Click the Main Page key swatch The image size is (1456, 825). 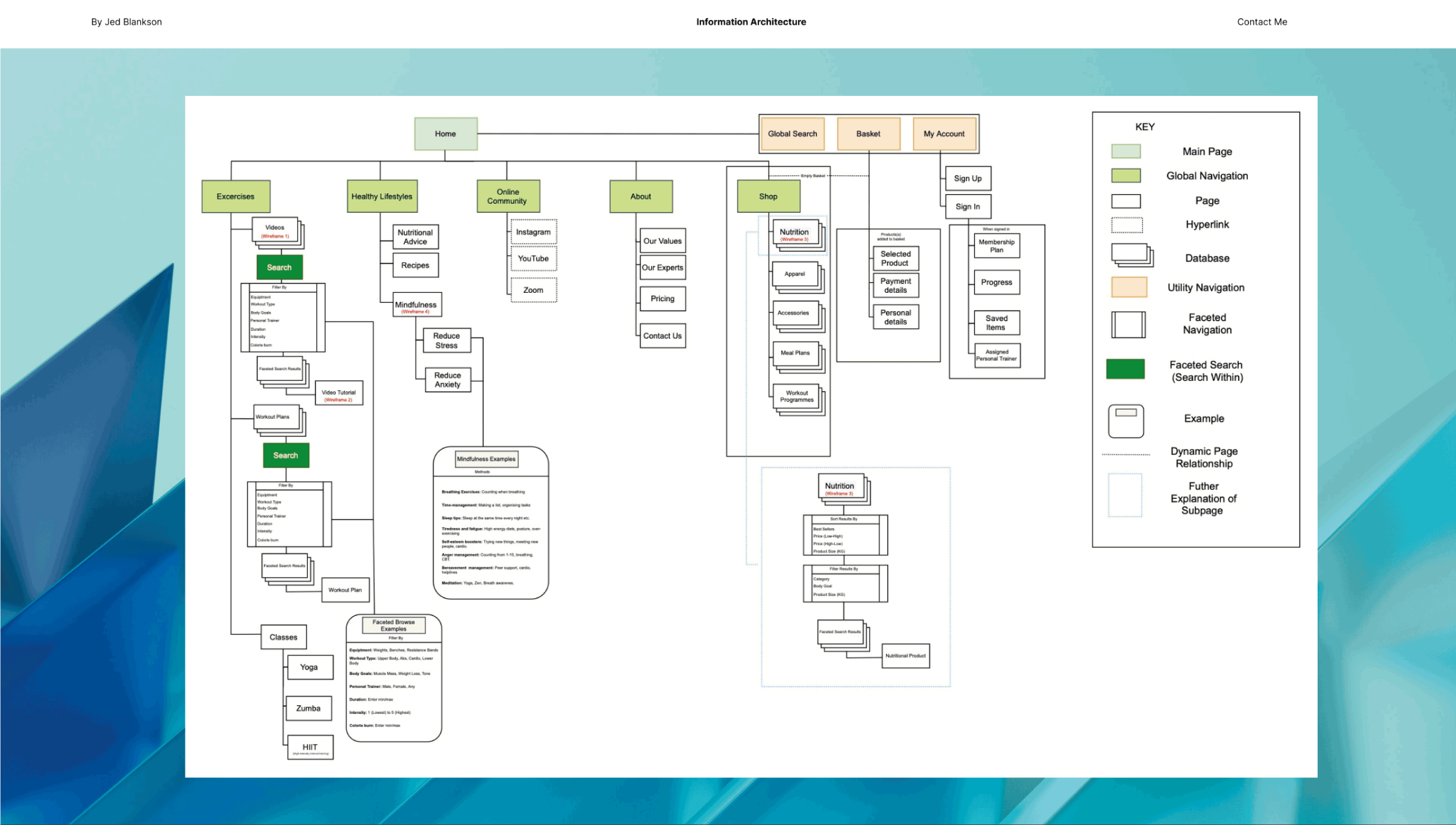click(1125, 151)
